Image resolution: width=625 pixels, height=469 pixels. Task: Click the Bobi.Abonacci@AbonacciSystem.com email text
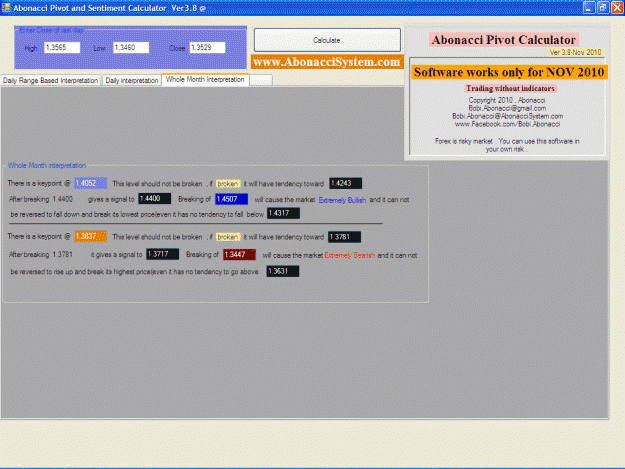[x=507, y=116]
